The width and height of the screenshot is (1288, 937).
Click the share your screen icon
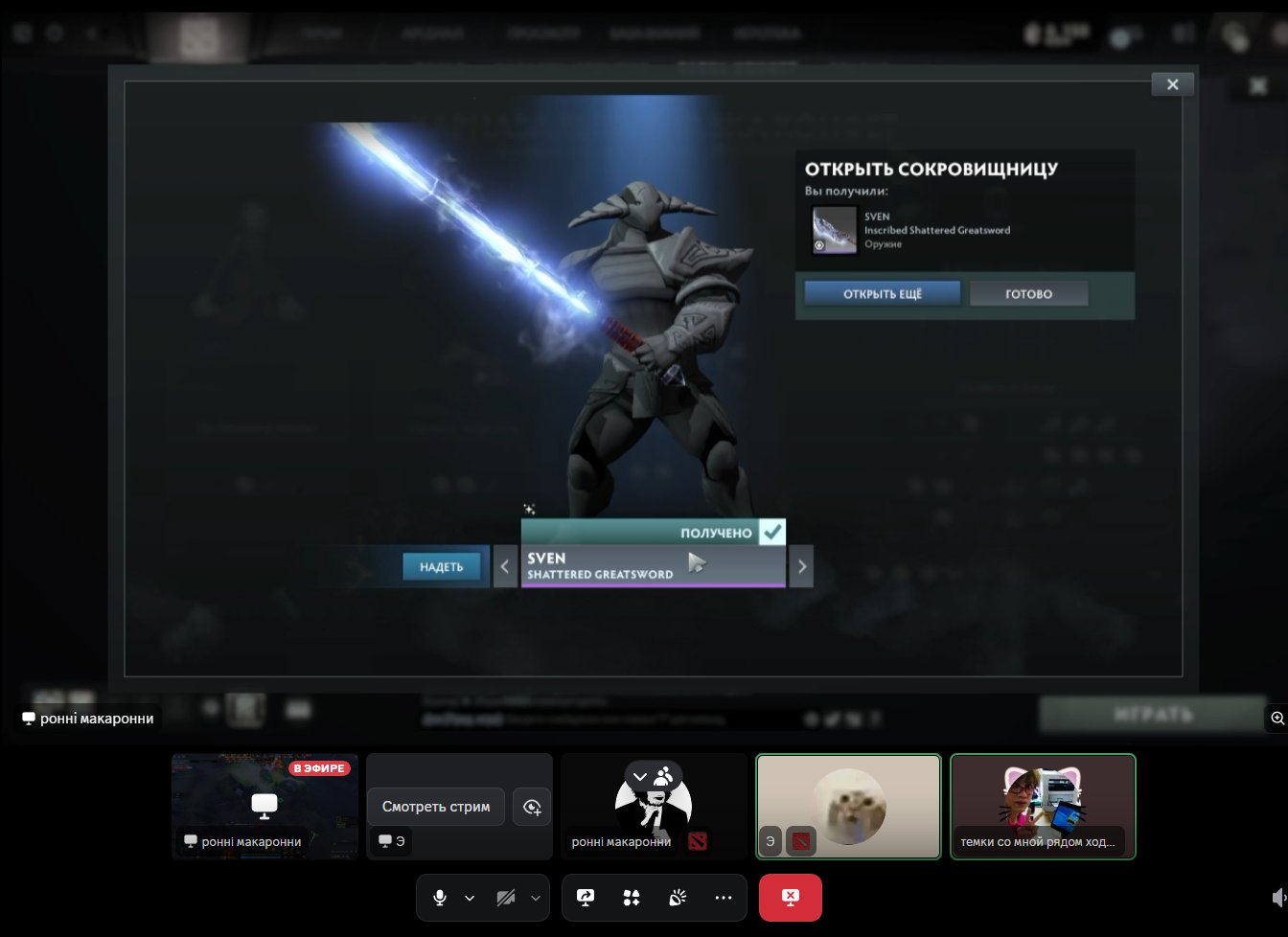coord(586,898)
